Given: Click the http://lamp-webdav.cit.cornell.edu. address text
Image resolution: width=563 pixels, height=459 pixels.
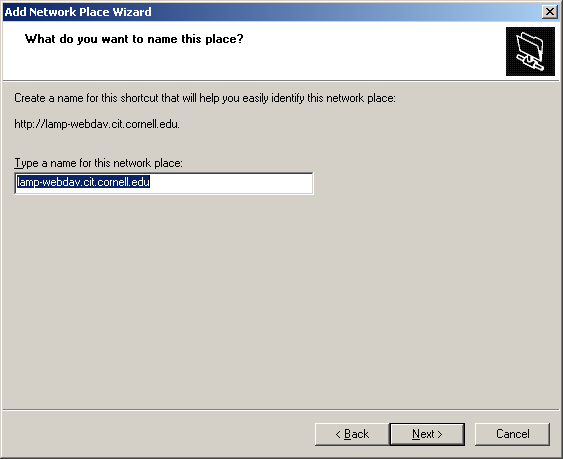Looking at the screenshot, I should pos(97,124).
